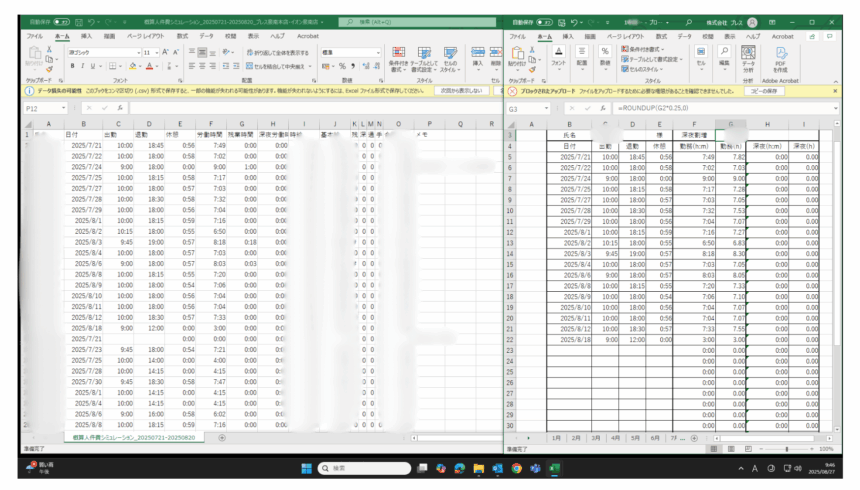Click the コピーの保存 button

click(763, 90)
